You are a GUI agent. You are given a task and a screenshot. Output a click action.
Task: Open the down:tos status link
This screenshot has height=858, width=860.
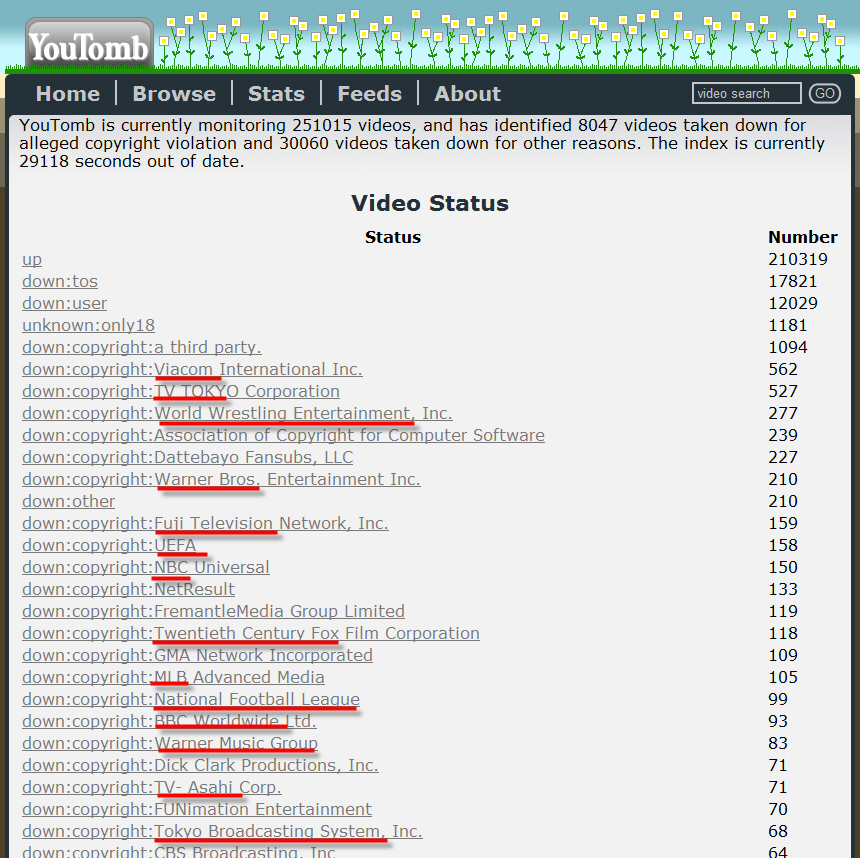point(60,281)
